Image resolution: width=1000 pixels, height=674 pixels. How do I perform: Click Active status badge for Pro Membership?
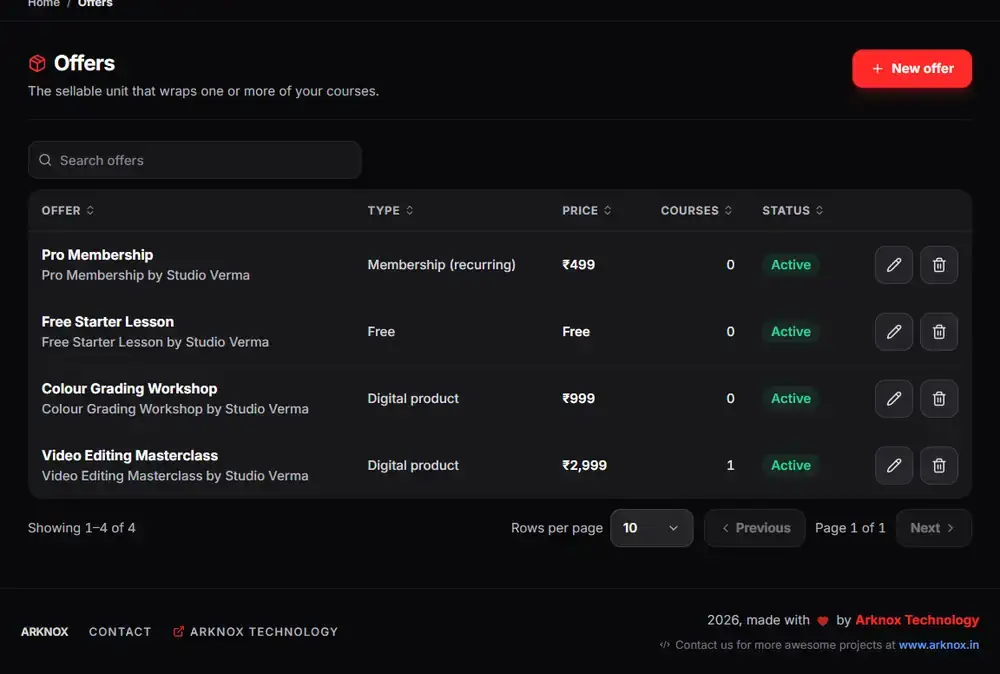point(791,265)
